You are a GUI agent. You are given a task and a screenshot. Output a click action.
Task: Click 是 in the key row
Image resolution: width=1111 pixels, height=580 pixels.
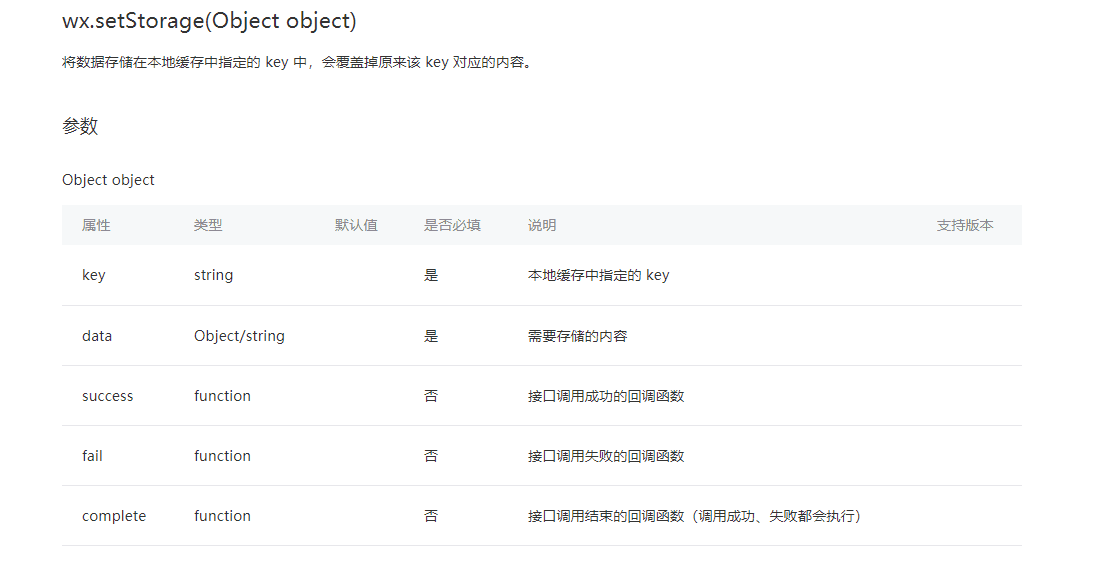pyautogui.click(x=431, y=275)
